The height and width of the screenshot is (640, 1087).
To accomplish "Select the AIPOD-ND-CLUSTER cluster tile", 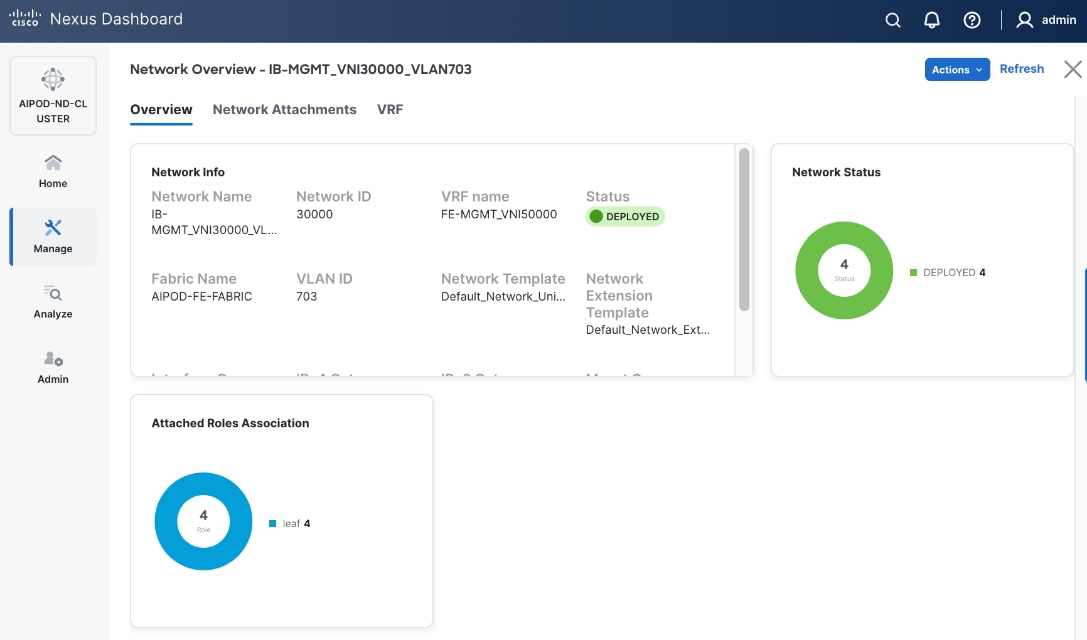I will click(53, 96).
